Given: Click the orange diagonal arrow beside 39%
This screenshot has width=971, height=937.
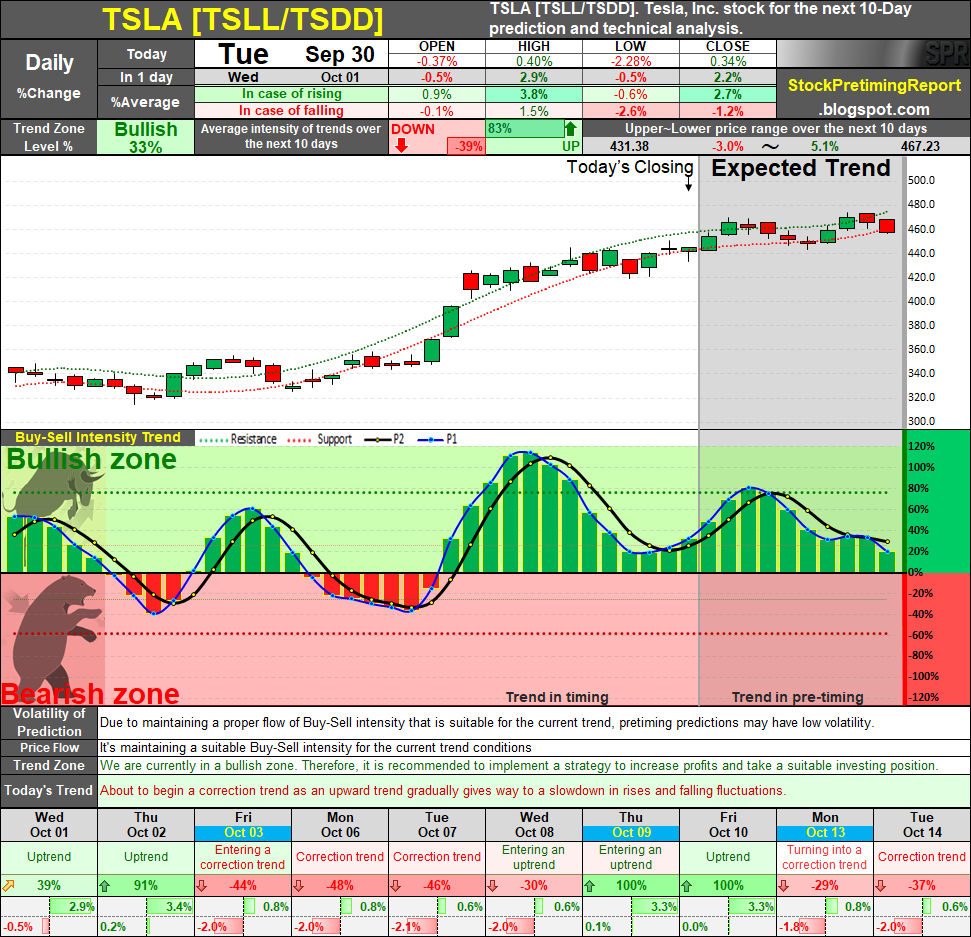Looking at the screenshot, I should tap(8, 886).
